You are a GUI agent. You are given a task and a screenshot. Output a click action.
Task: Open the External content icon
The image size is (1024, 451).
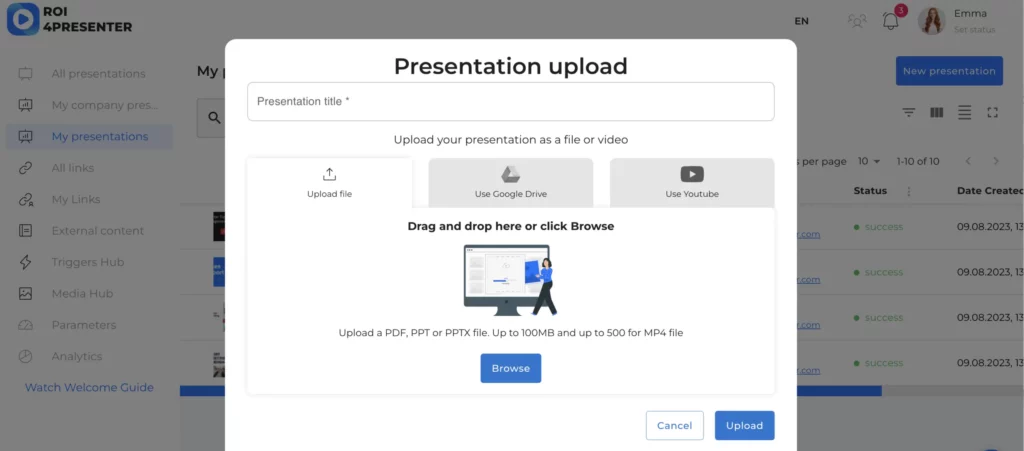pyautogui.click(x=25, y=230)
